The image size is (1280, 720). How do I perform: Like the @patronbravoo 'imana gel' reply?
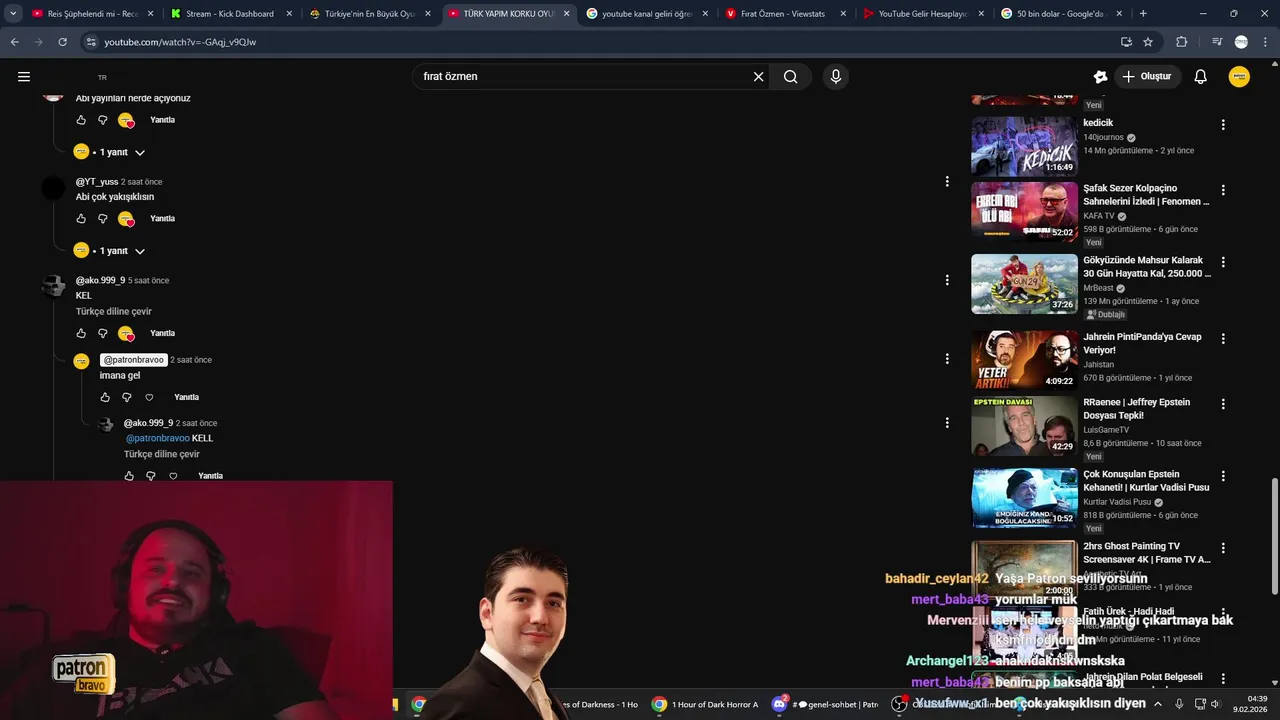[105, 398]
